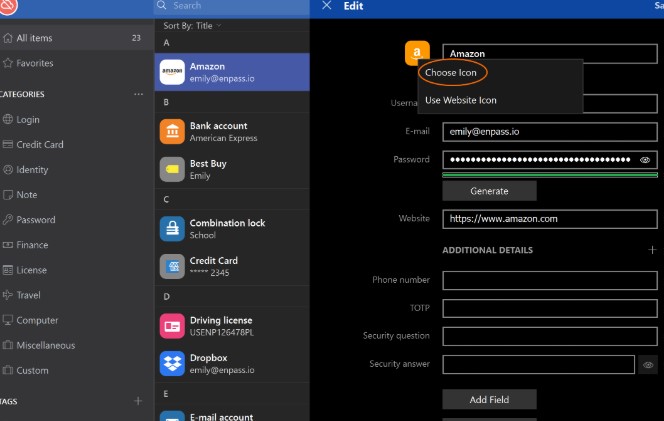Close the Edit panel with X

[x=327, y=6]
